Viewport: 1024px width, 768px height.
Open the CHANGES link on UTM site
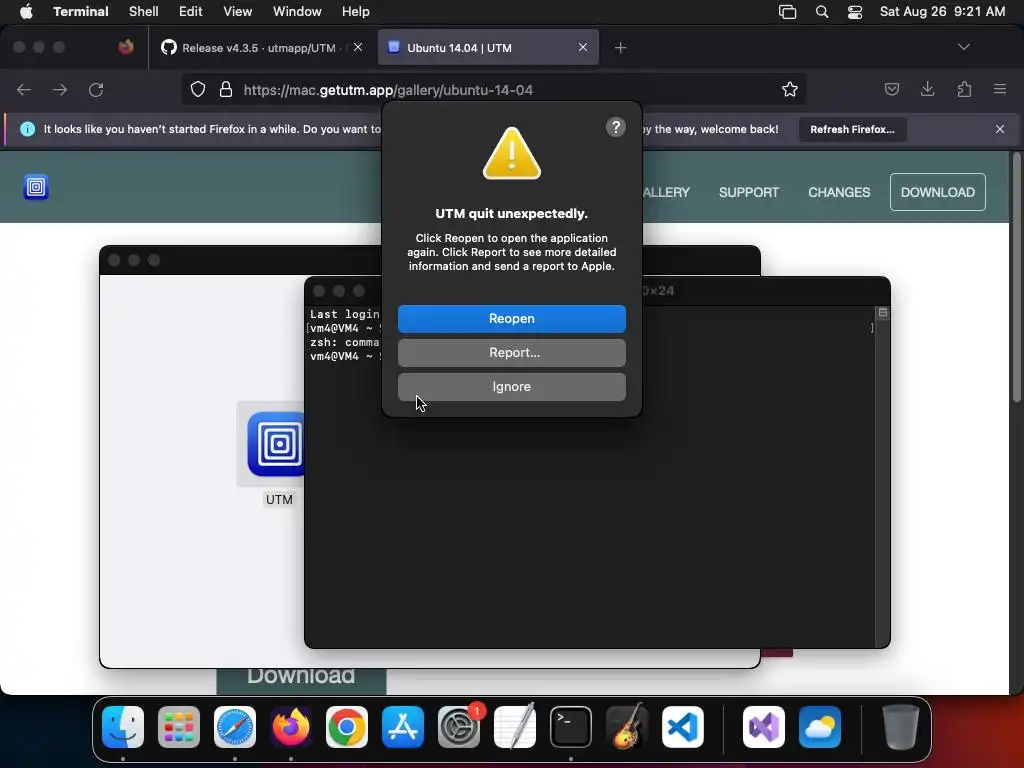pyautogui.click(x=839, y=192)
